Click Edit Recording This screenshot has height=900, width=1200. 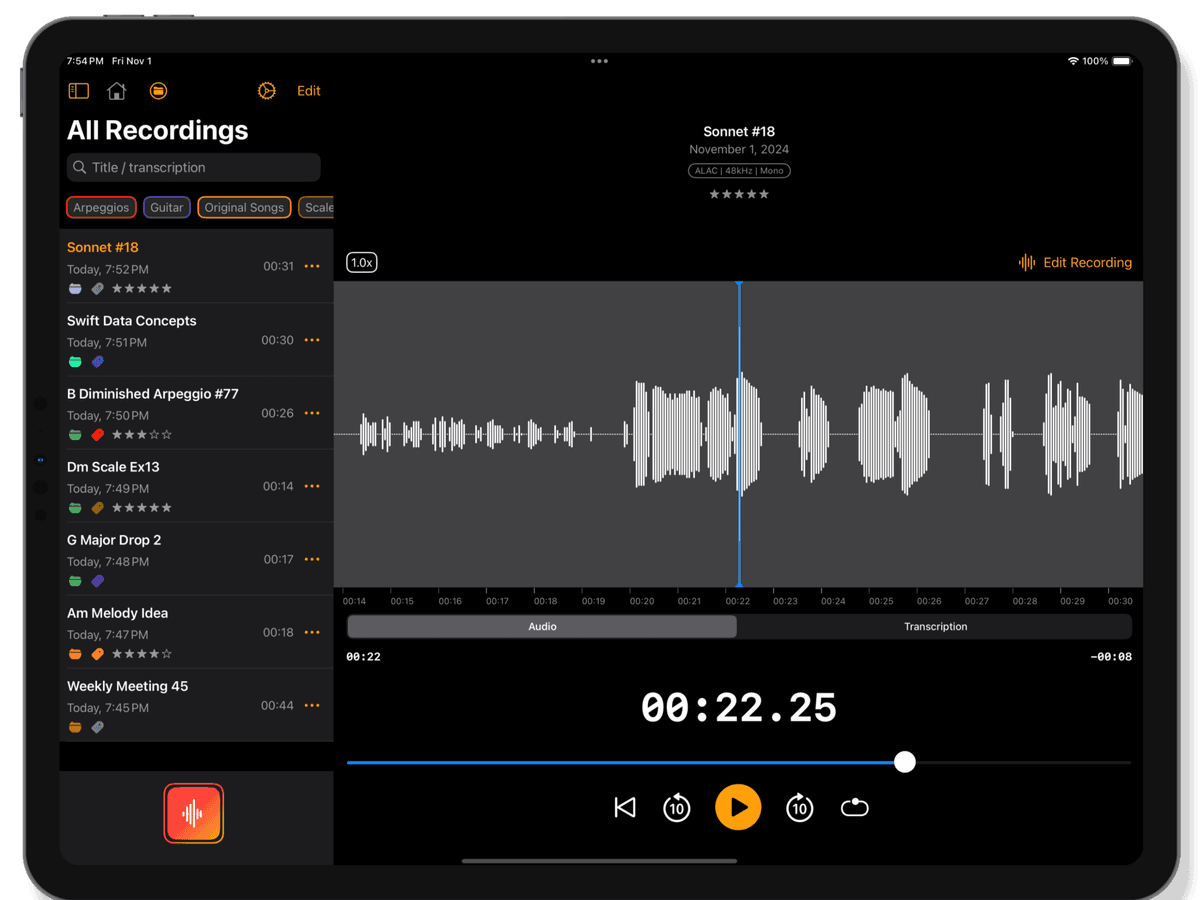[1075, 263]
